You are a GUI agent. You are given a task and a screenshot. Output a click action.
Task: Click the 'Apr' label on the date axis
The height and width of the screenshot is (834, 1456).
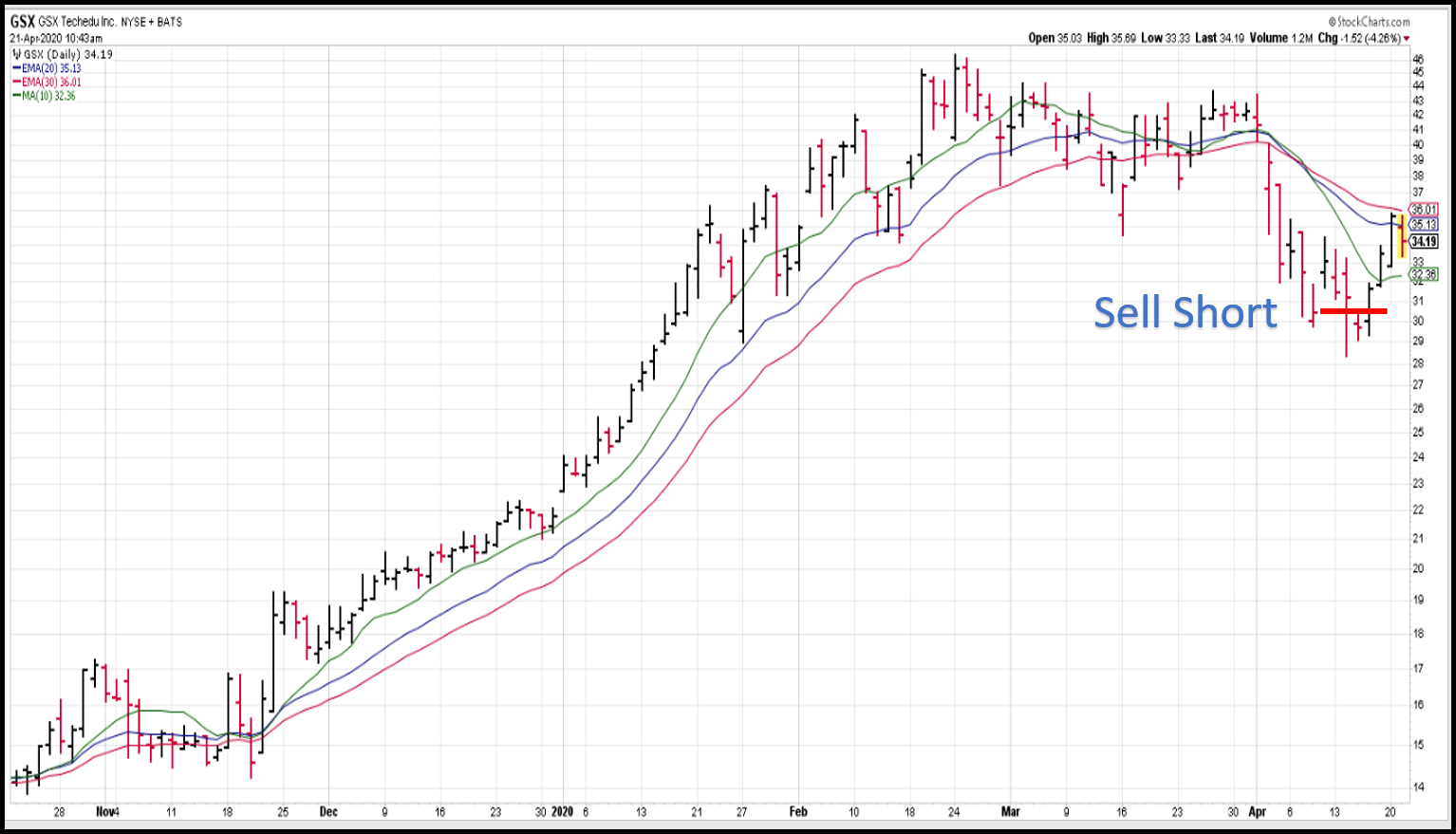tap(1258, 812)
